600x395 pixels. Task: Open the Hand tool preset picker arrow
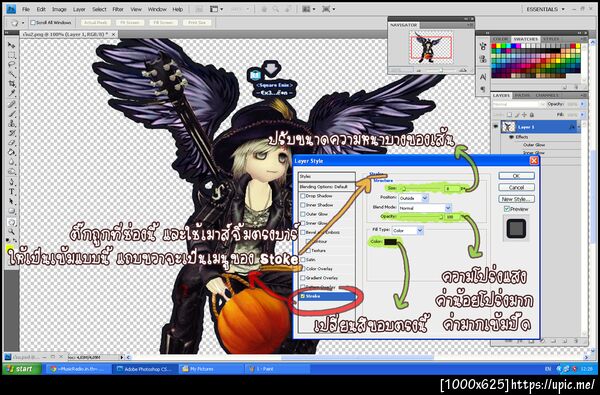point(23,23)
